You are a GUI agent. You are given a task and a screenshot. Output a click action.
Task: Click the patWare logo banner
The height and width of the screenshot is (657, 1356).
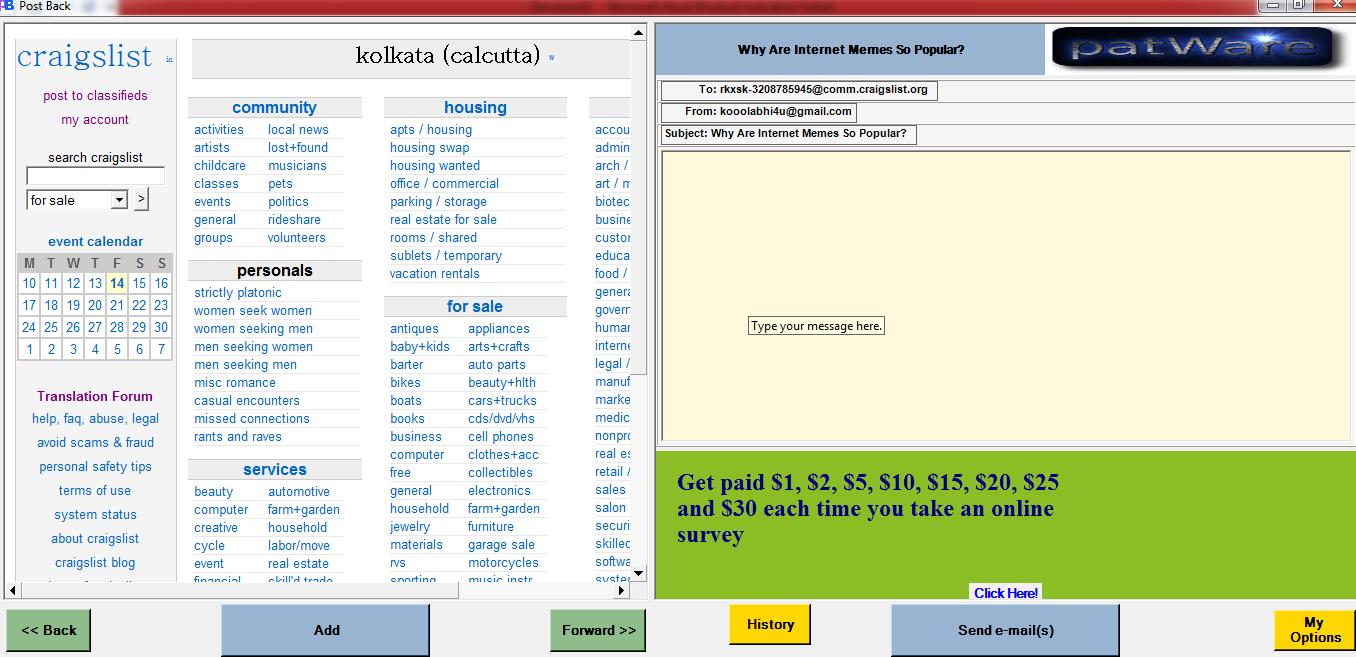tap(1197, 48)
